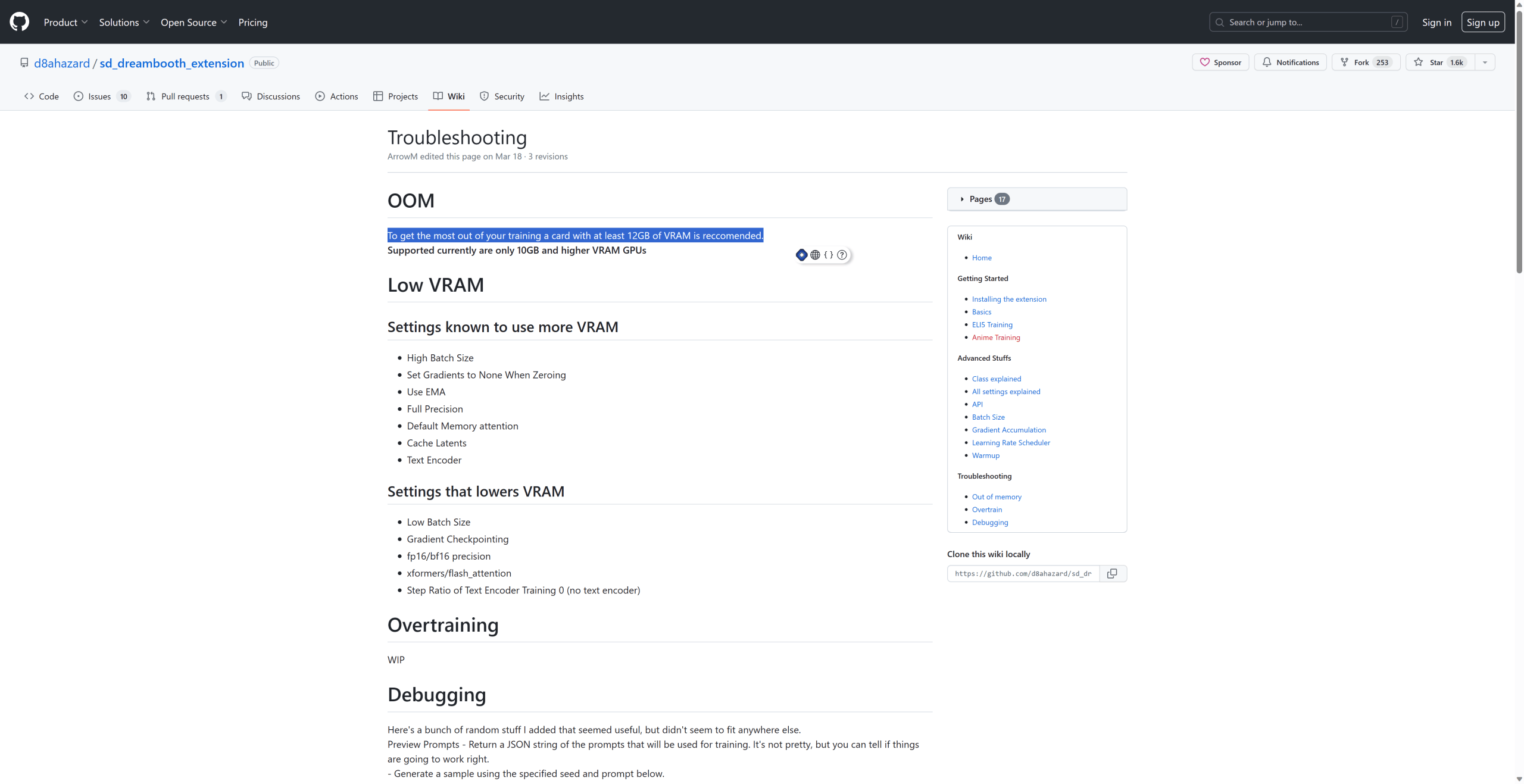Open the Anime Training wiki page
1524x784 pixels.
pos(996,337)
